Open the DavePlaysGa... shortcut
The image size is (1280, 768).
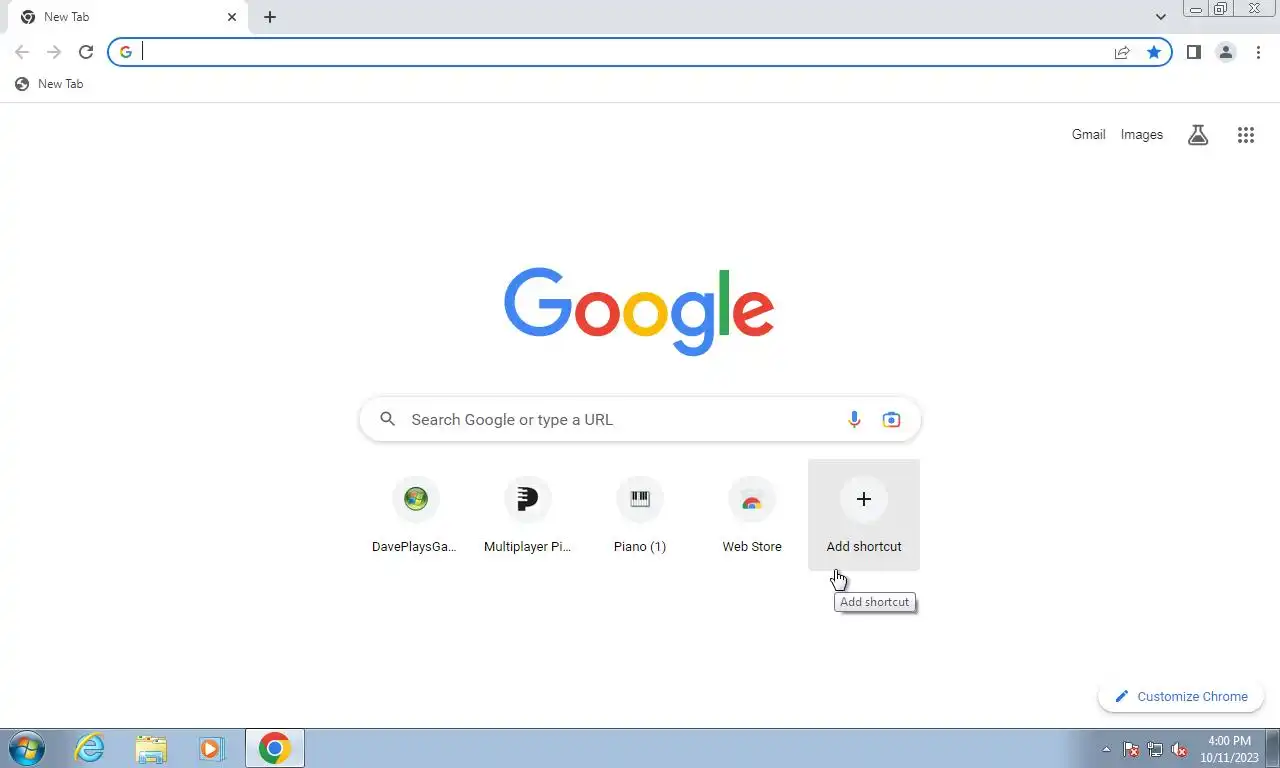415,515
